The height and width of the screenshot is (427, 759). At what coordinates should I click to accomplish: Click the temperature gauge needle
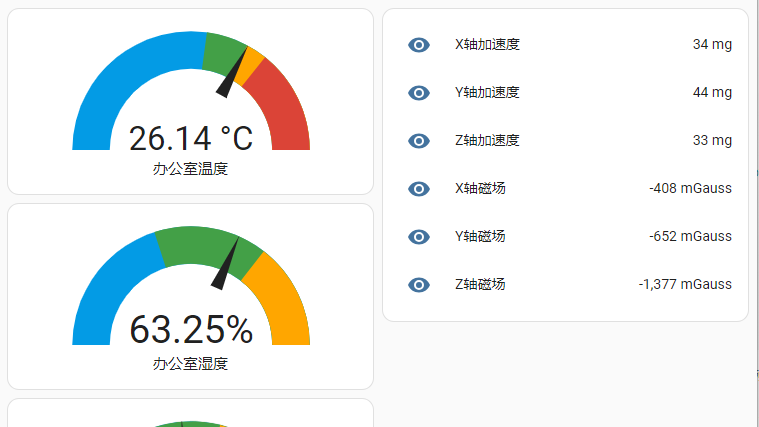pos(231,73)
